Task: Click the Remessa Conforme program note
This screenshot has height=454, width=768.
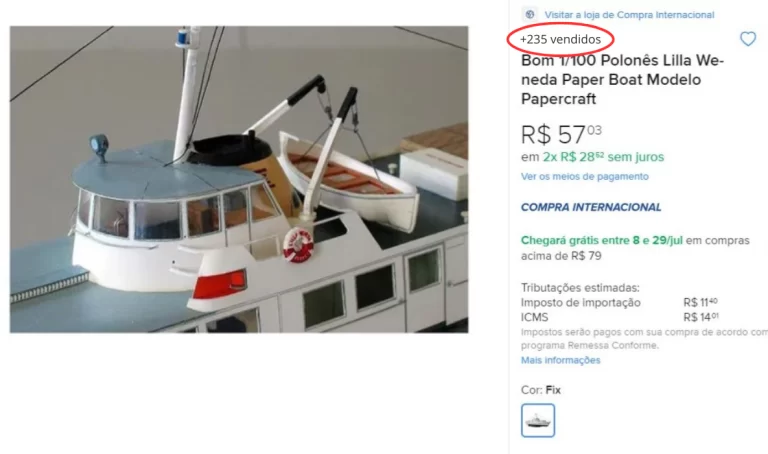Action: pyautogui.click(x=644, y=338)
